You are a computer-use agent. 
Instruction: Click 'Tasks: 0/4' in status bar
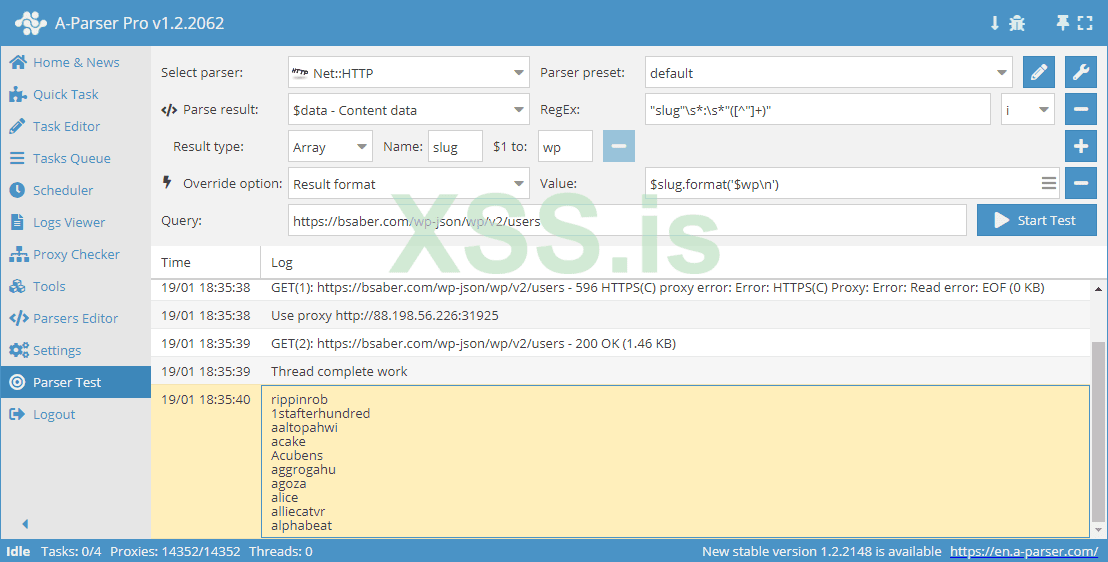(71, 551)
